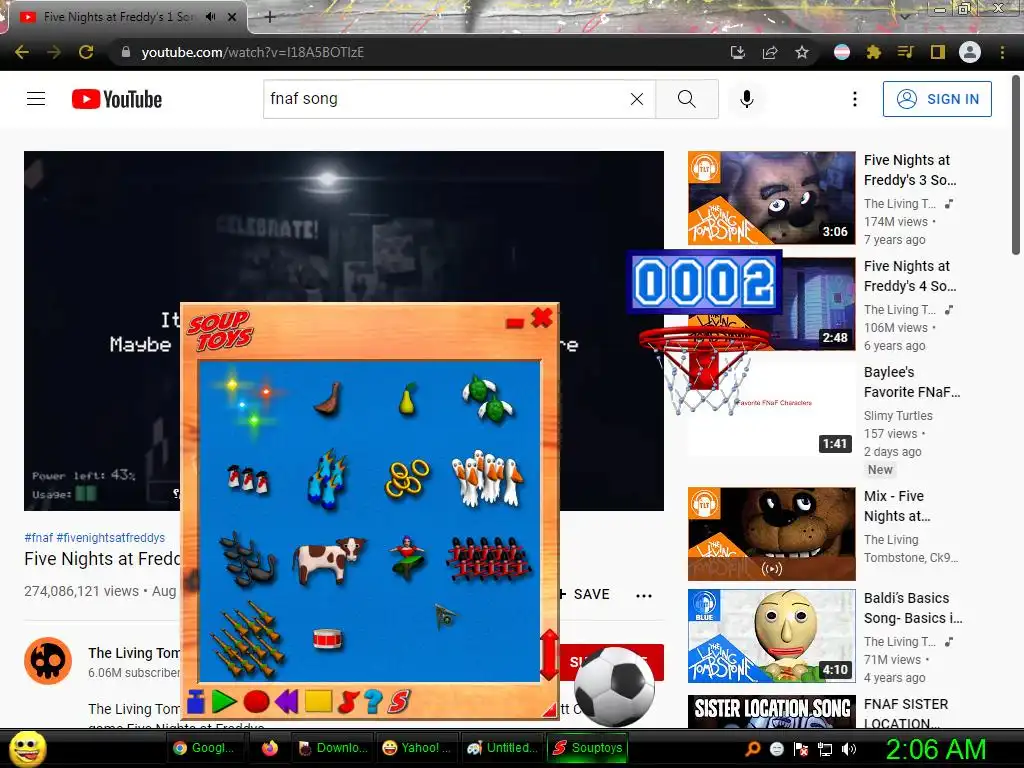Select the sparkling stars toy in Soup Toys
The image size is (1024, 768).
250,400
